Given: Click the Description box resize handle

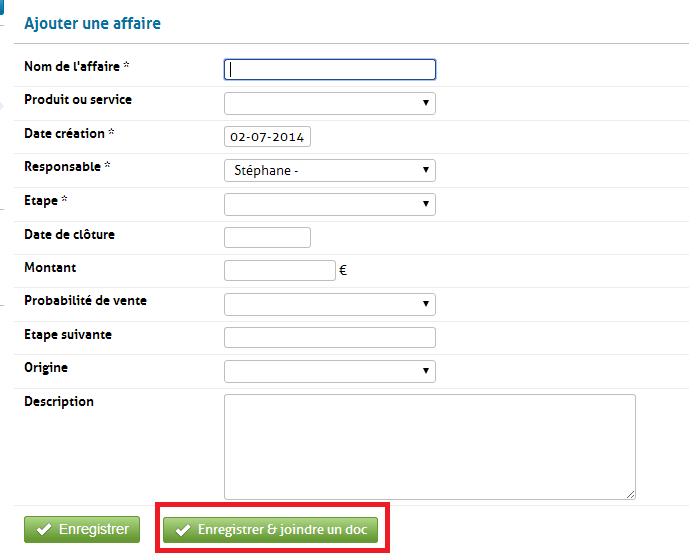Looking at the screenshot, I should coord(630,493).
